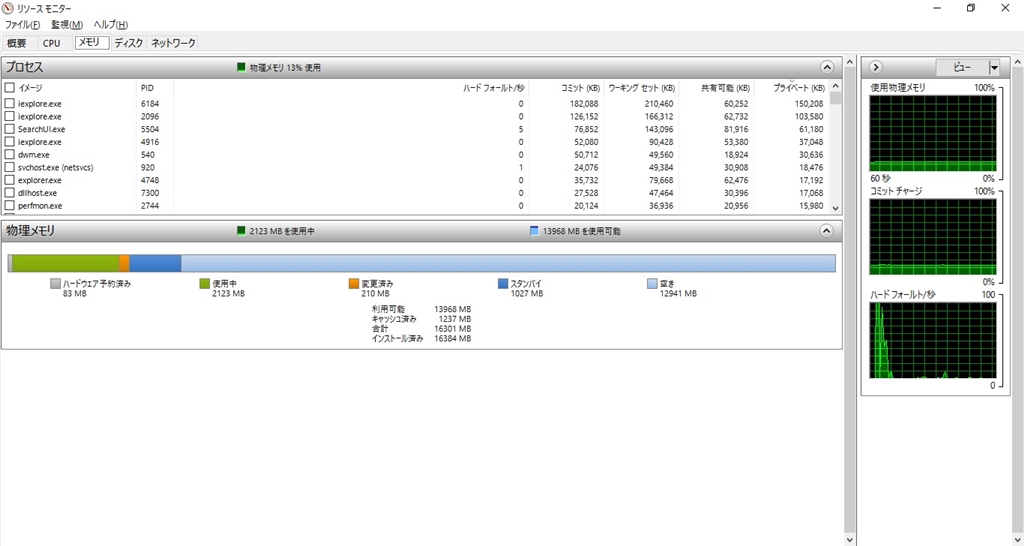The width and height of the screenshot is (1024, 546).
Task: Check the perfmon.exe checkbox
Action: coord(10,206)
